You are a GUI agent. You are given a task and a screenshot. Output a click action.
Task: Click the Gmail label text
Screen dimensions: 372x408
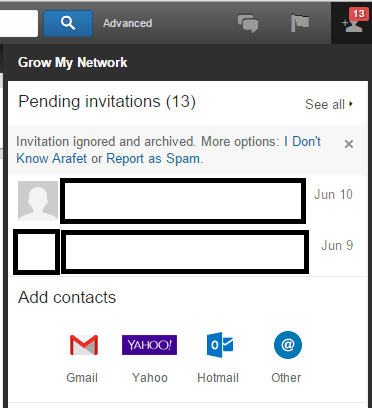pos(82,378)
